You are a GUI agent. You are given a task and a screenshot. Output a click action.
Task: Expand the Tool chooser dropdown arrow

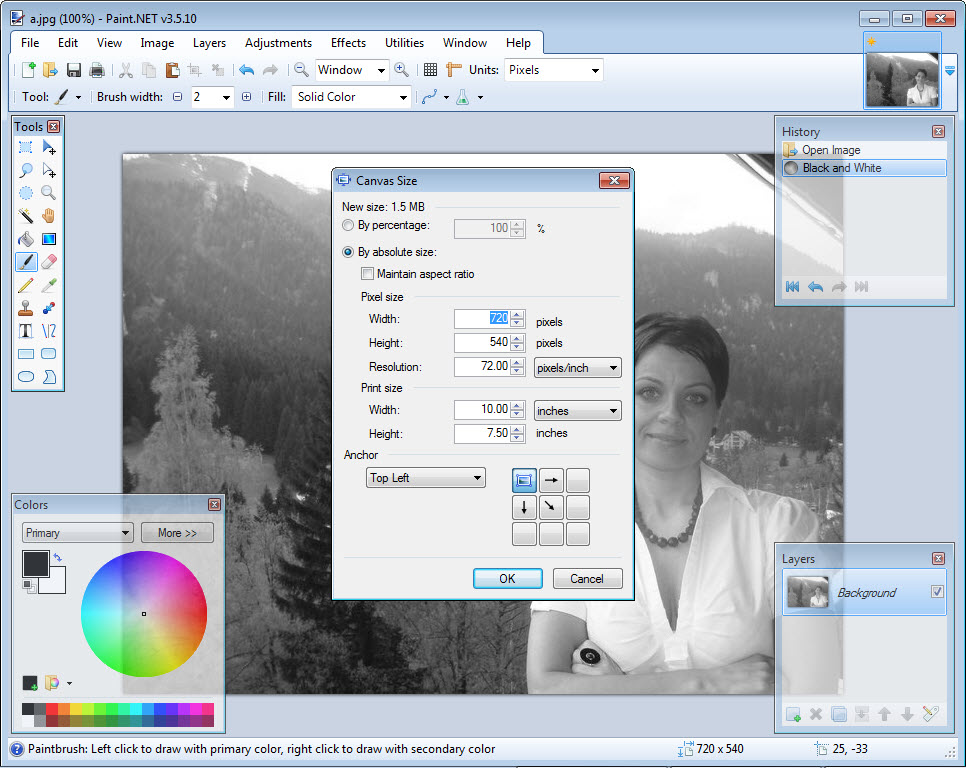(78, 97)
